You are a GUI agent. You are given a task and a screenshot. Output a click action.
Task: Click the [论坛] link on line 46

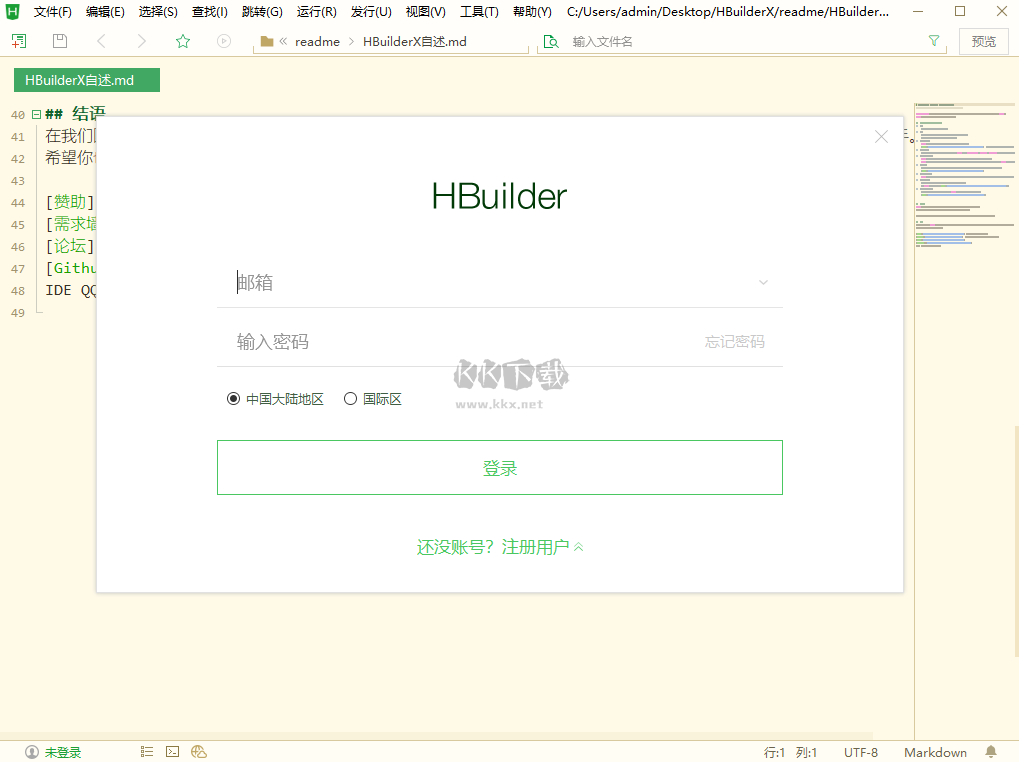(70, 246)
